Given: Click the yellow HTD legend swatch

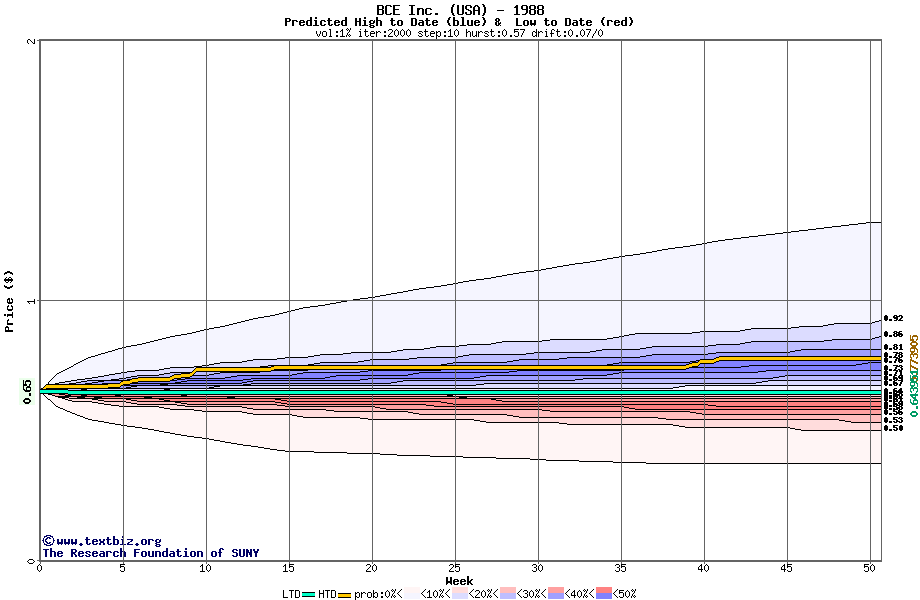Looking at the screenshot, I should point(344,594).
